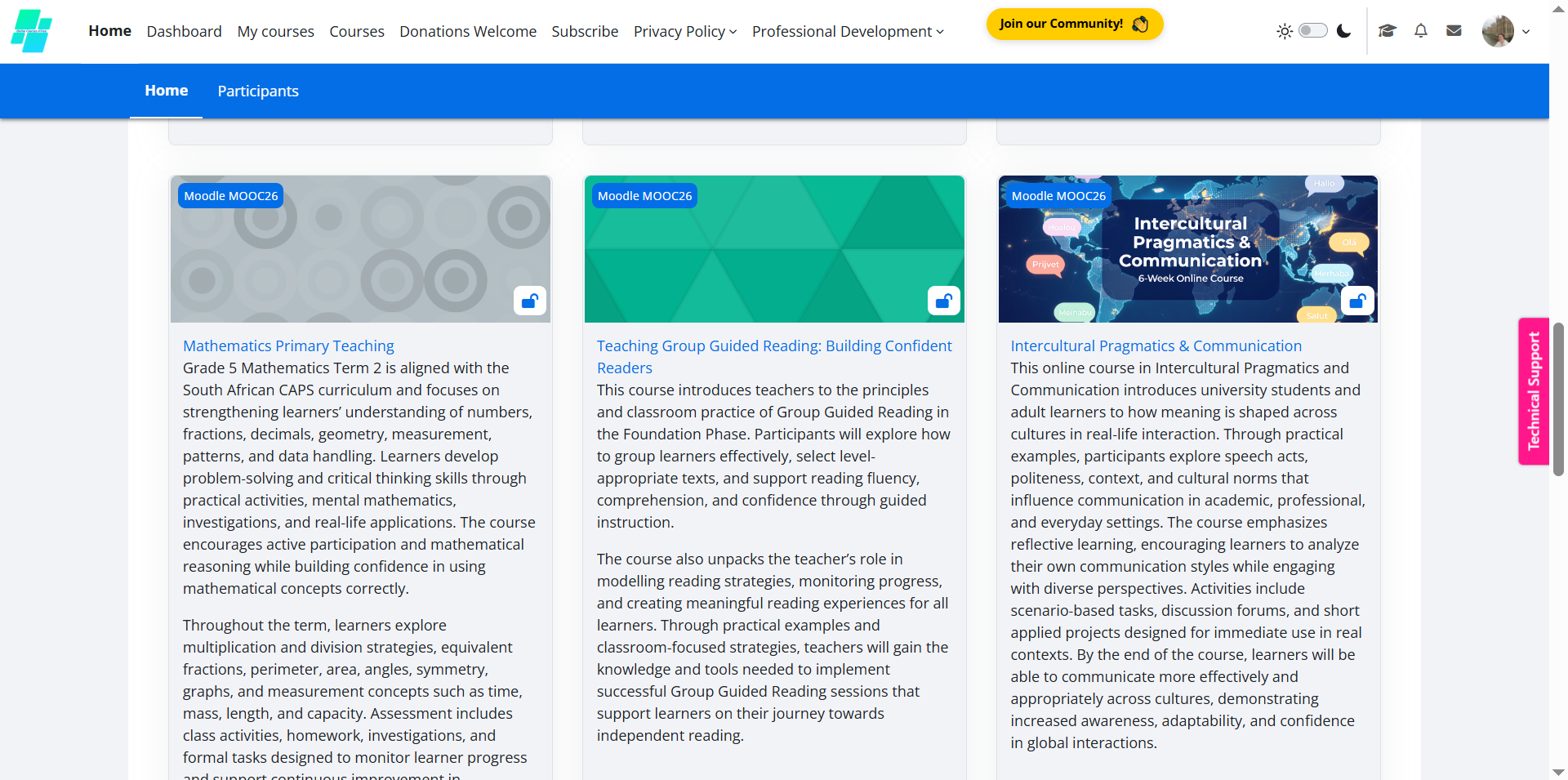Viewport: 1568px width, 780px height.
Task: Click Moodle MOOC26 badge on Mathematics card
Action: click(231, 196)
